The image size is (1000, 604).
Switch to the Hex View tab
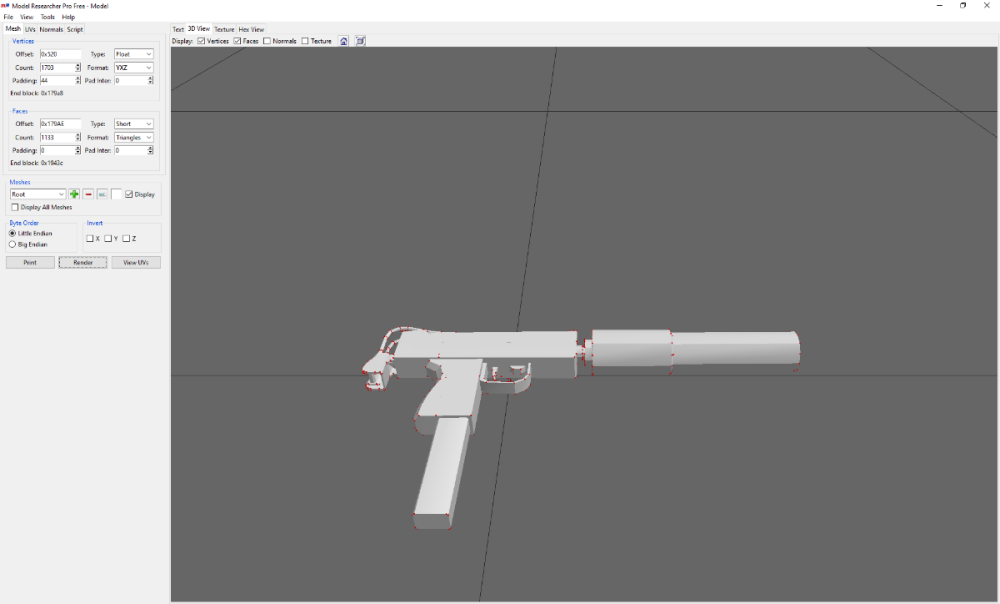(251, 30)
